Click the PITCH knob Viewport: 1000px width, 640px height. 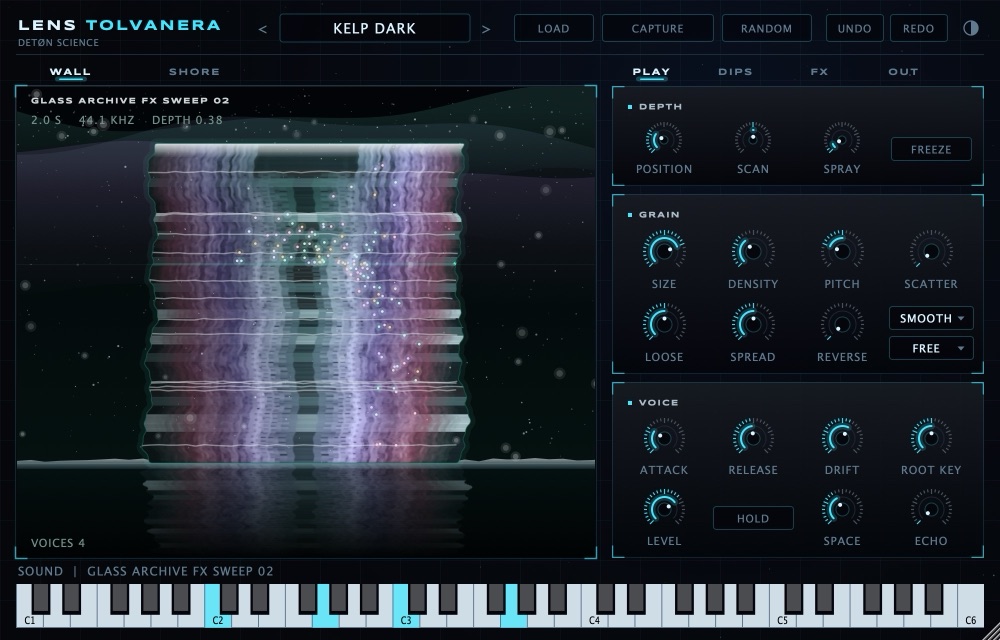[x=842, y=251]
